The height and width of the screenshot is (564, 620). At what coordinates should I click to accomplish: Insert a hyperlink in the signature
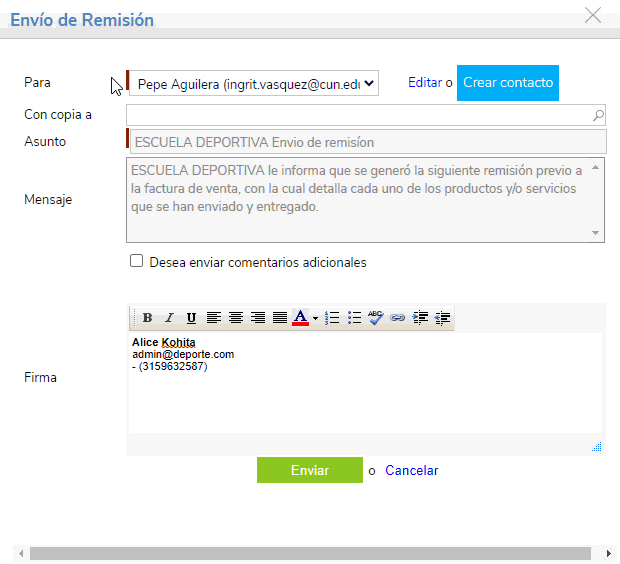coord(397,318)
